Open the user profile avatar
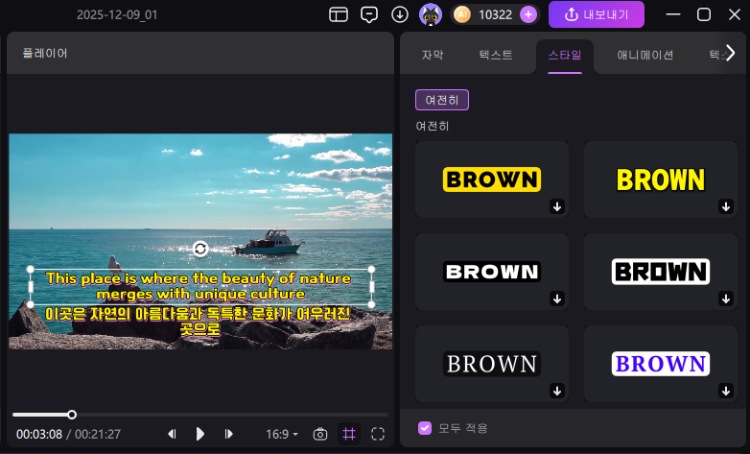This screenshot has height=454, width=750. click(430, 15)
